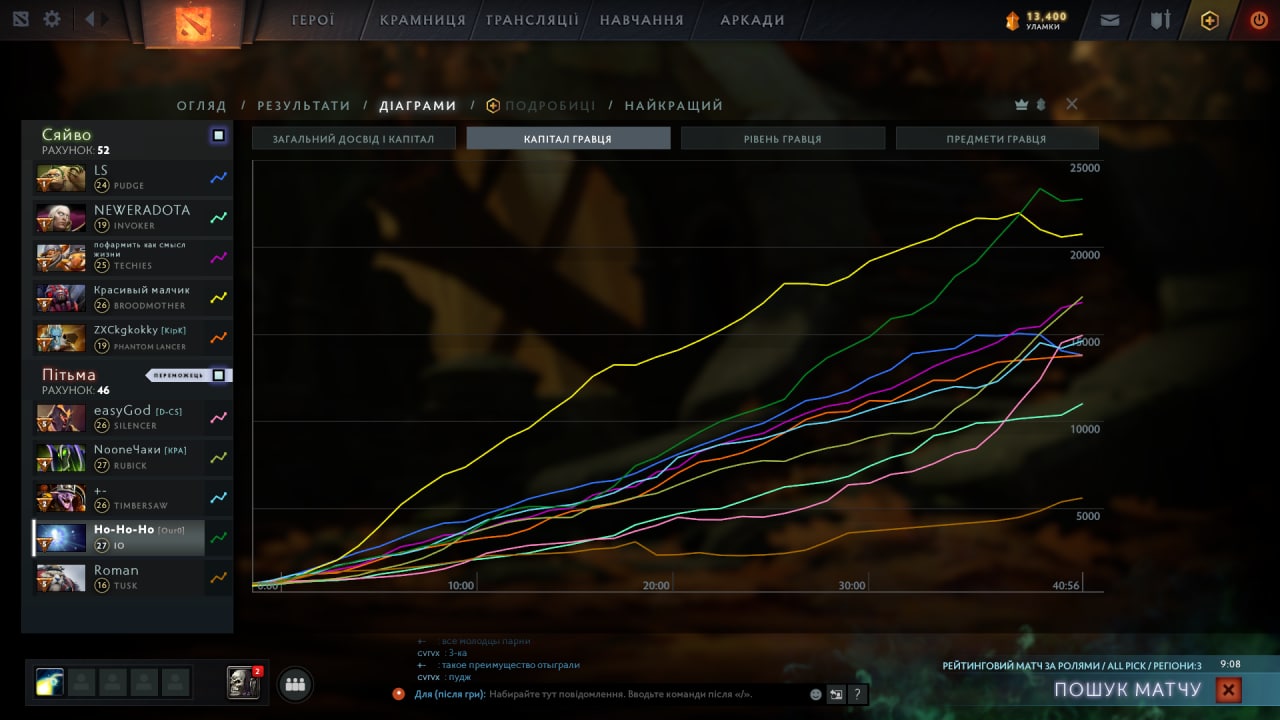Image resolution: width=1280 pixels, height=720 pixels.
Task: Toggle Timbersaw graph line
Action: pyautogui.click(x=219, y=498)
